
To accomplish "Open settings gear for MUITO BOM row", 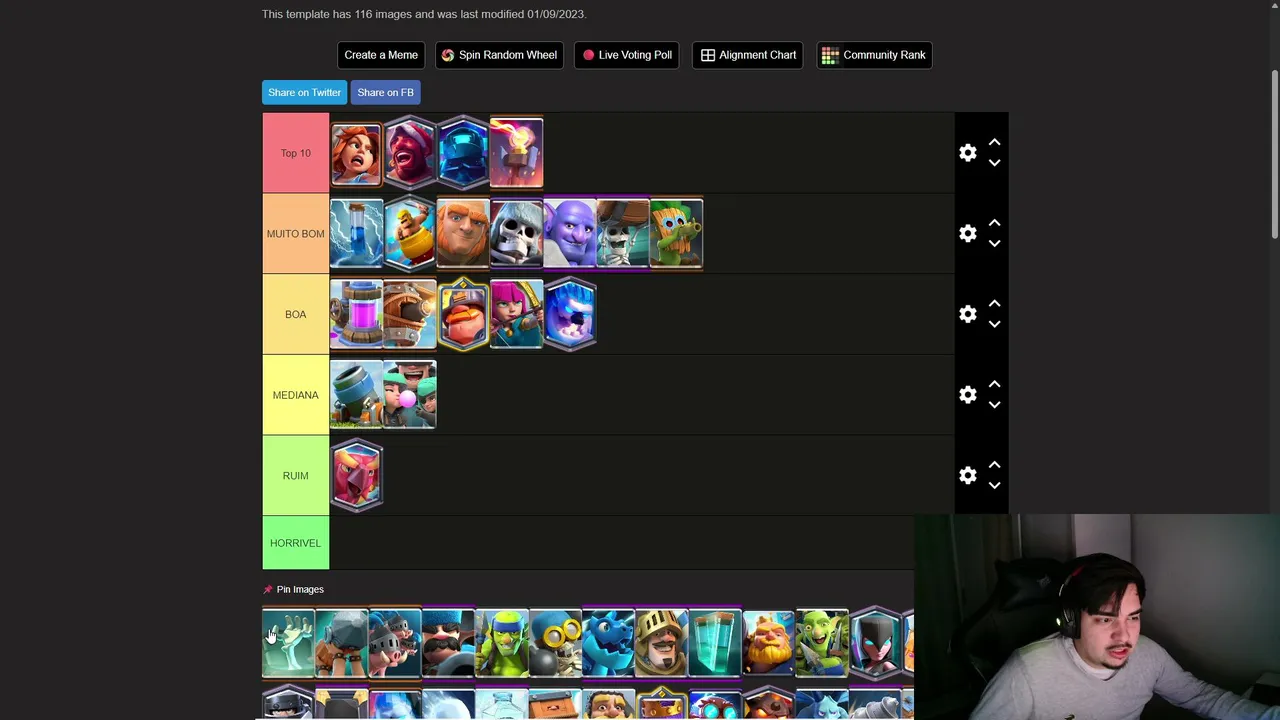I will [967, 233].
